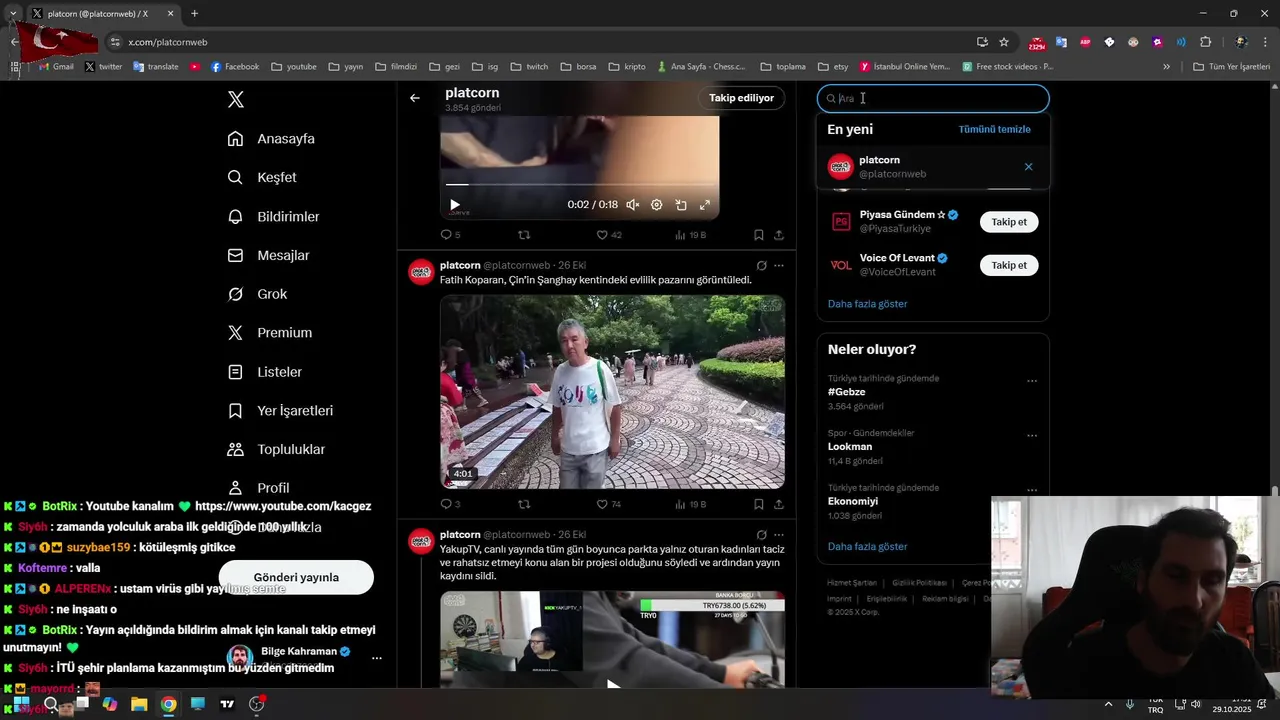Open Keşfet in the sidebar

pos(262,178)
